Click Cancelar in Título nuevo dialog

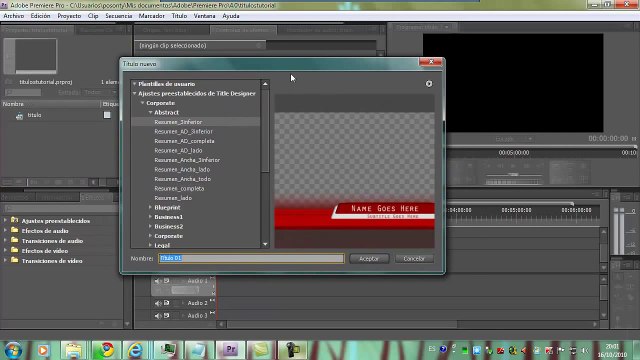pos(414,259)
